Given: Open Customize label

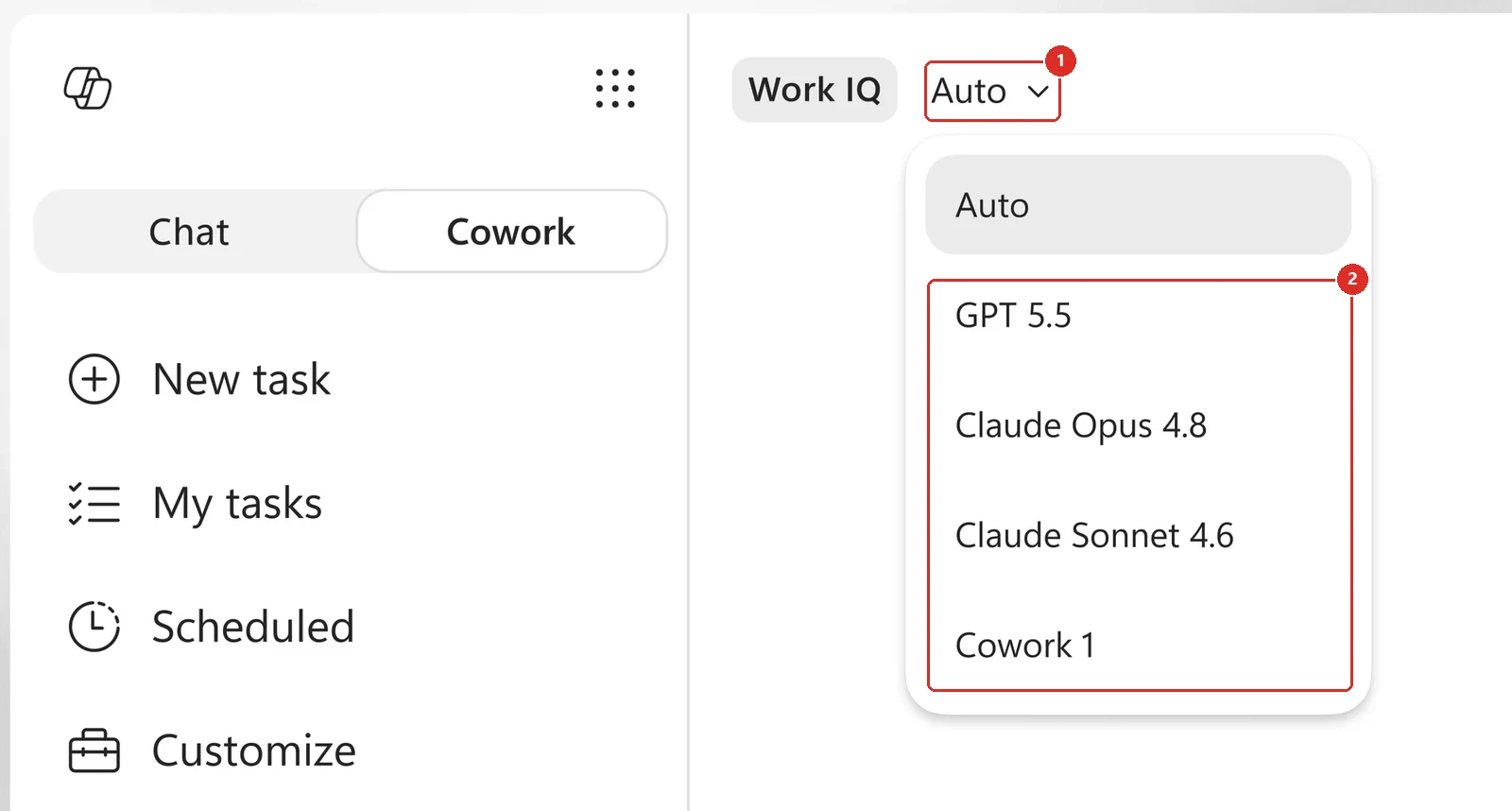Looking at the screenshot, I should point(254,751).
